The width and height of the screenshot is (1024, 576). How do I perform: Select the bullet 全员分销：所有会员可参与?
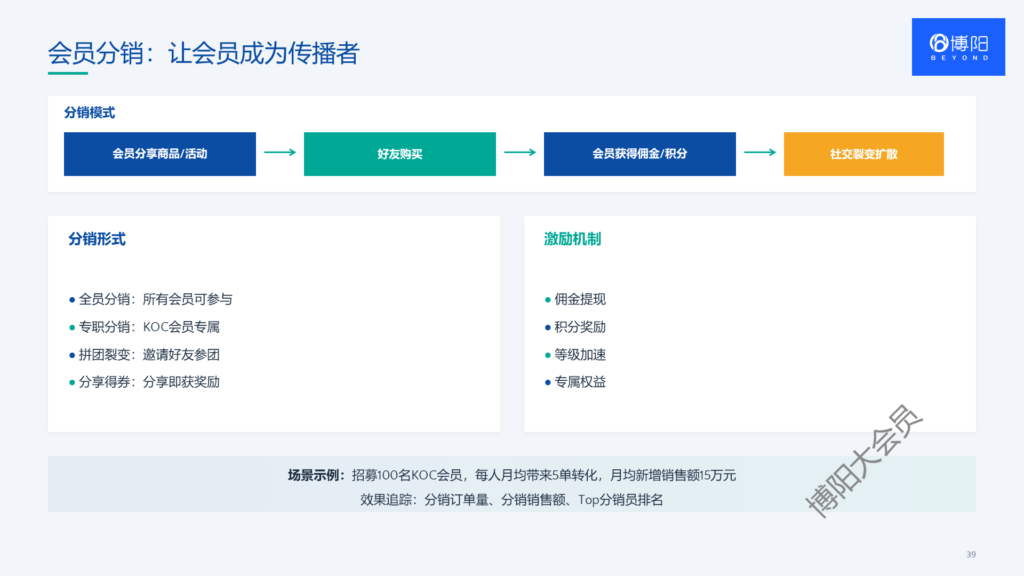pyautogui.click(x=151, y=299)
